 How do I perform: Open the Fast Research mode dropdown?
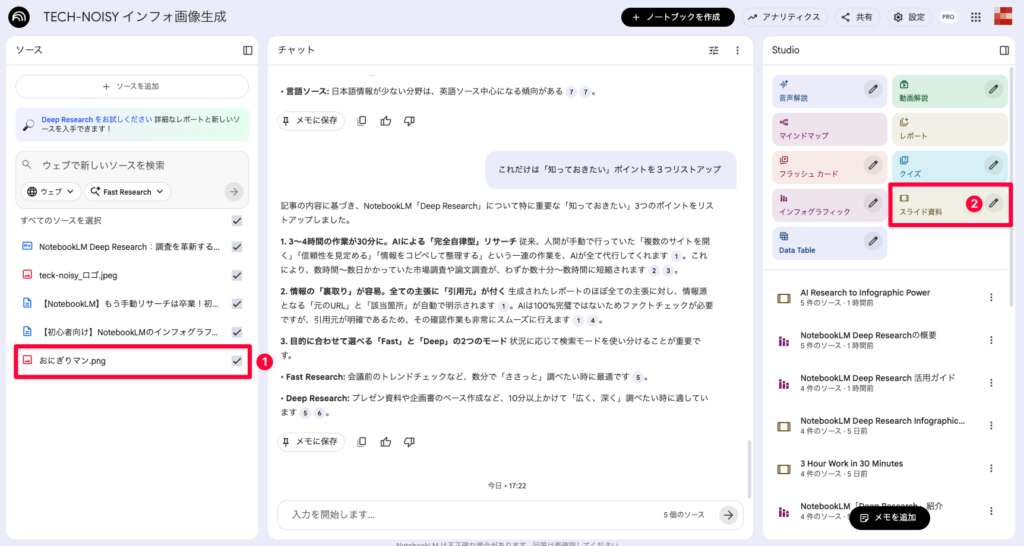pos(127,191)
